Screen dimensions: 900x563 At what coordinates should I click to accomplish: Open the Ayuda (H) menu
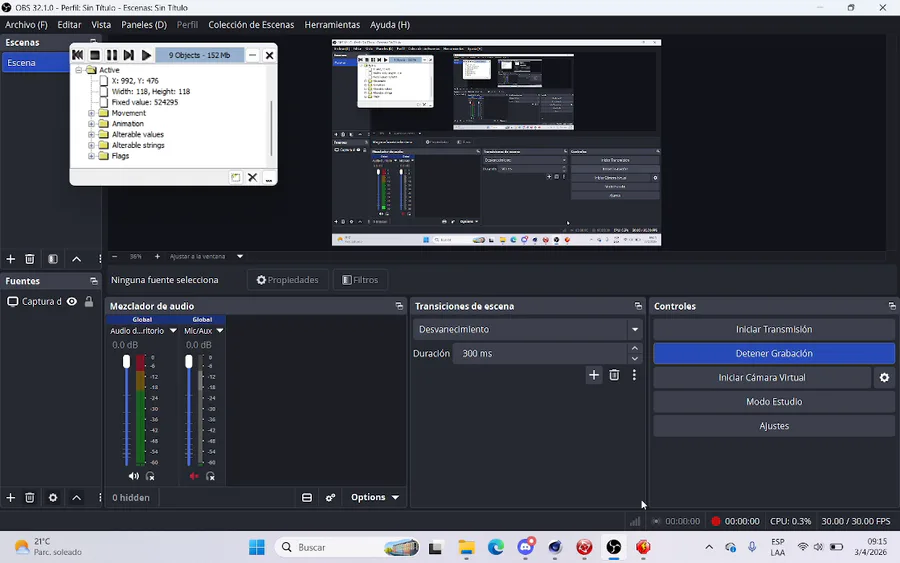[x=390, y=25]
